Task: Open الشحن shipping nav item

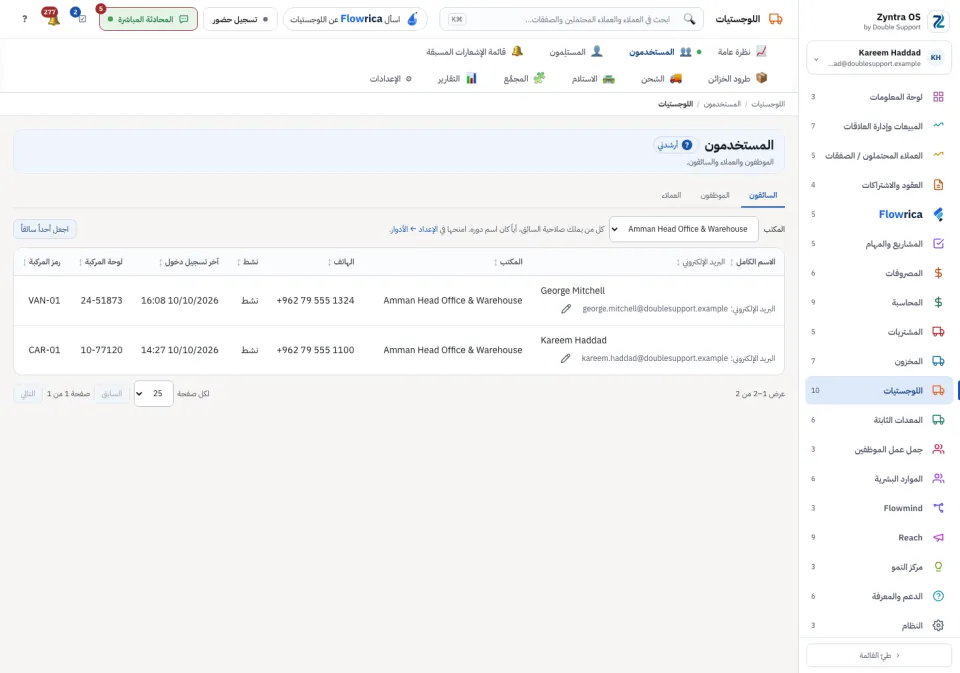Action: [x=661, y=78]
